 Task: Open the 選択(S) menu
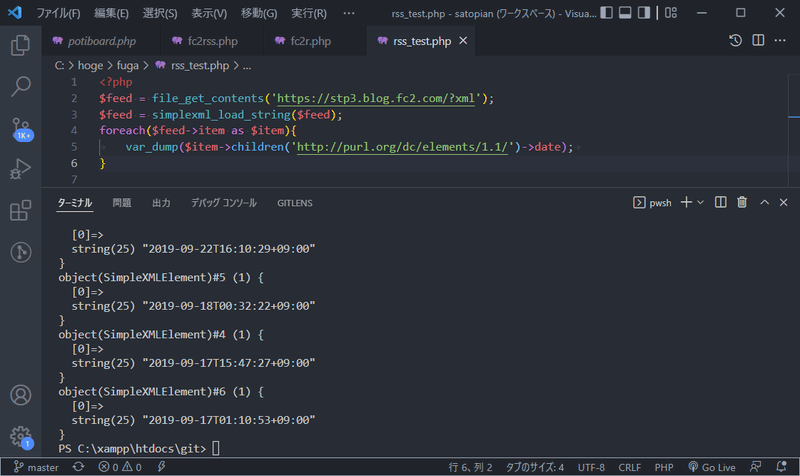point(160,13)
